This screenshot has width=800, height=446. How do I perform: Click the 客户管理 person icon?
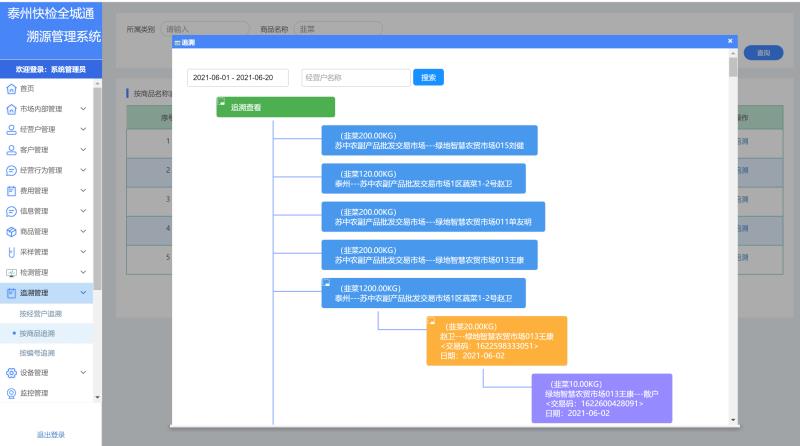11,149
